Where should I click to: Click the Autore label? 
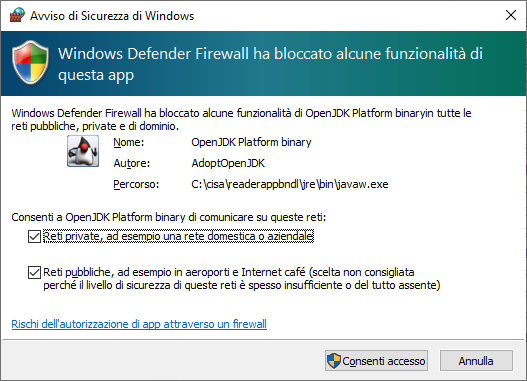coord(132,163)
